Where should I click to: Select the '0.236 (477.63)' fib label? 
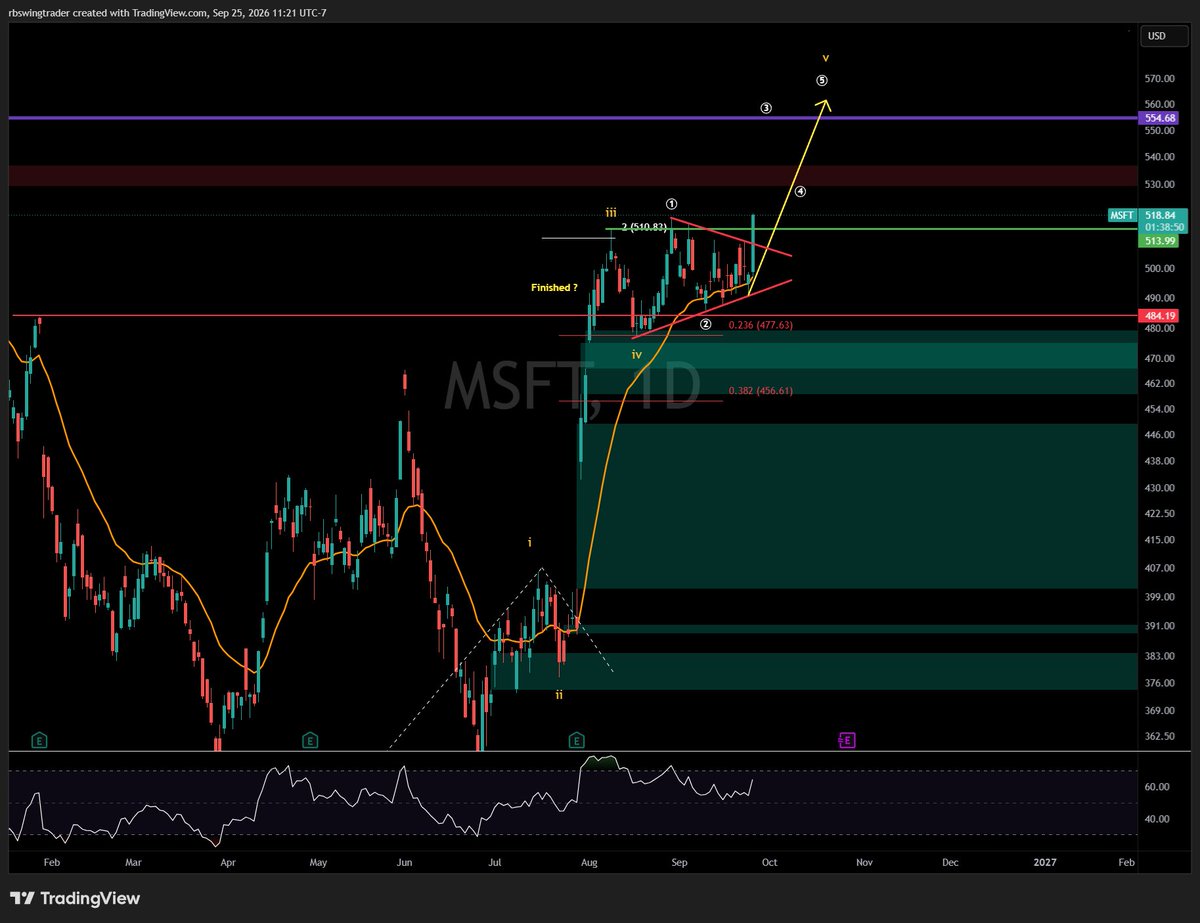(x=760, y=325)
